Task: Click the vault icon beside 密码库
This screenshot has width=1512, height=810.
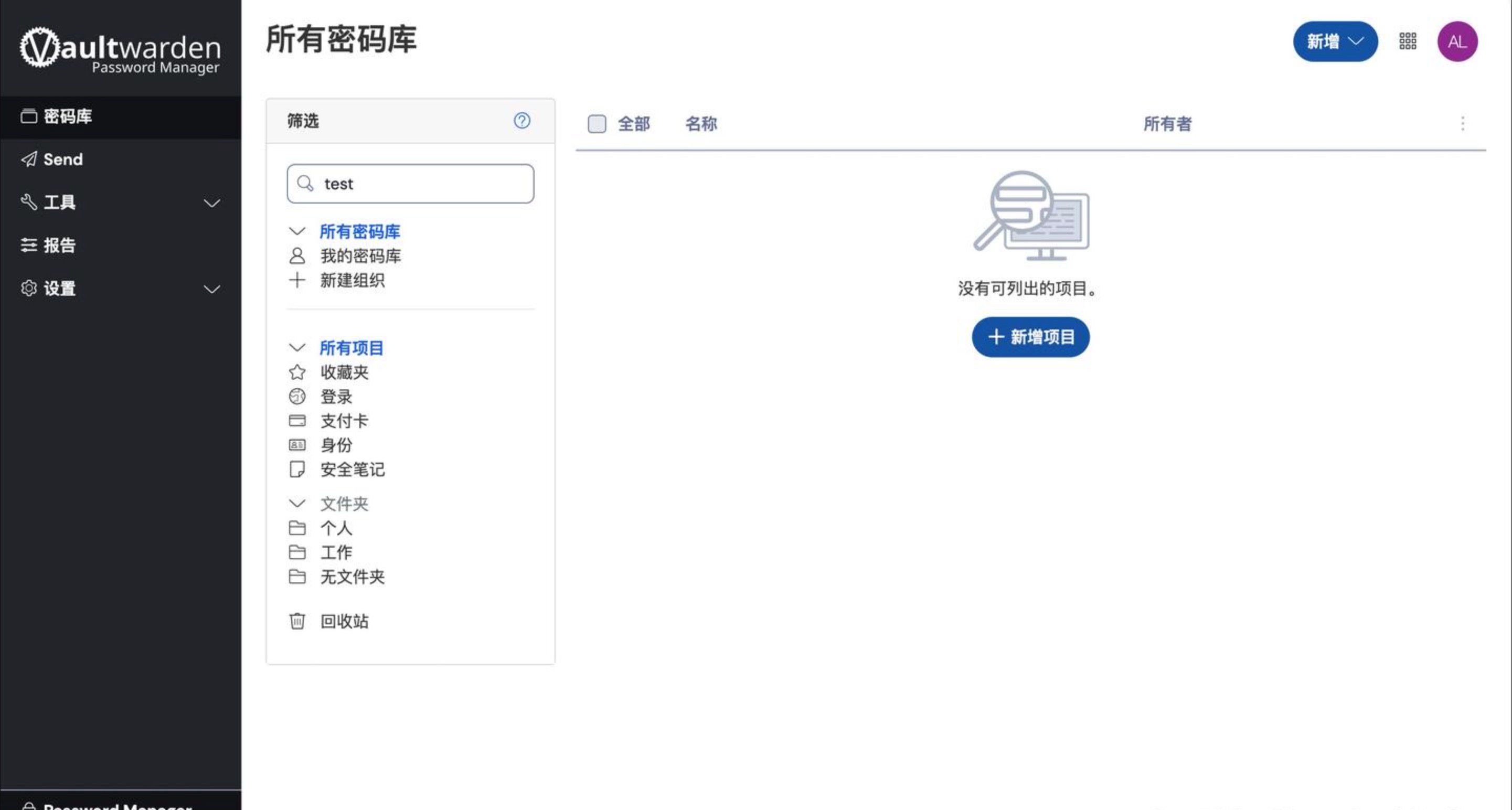Action: pos(29,116)
